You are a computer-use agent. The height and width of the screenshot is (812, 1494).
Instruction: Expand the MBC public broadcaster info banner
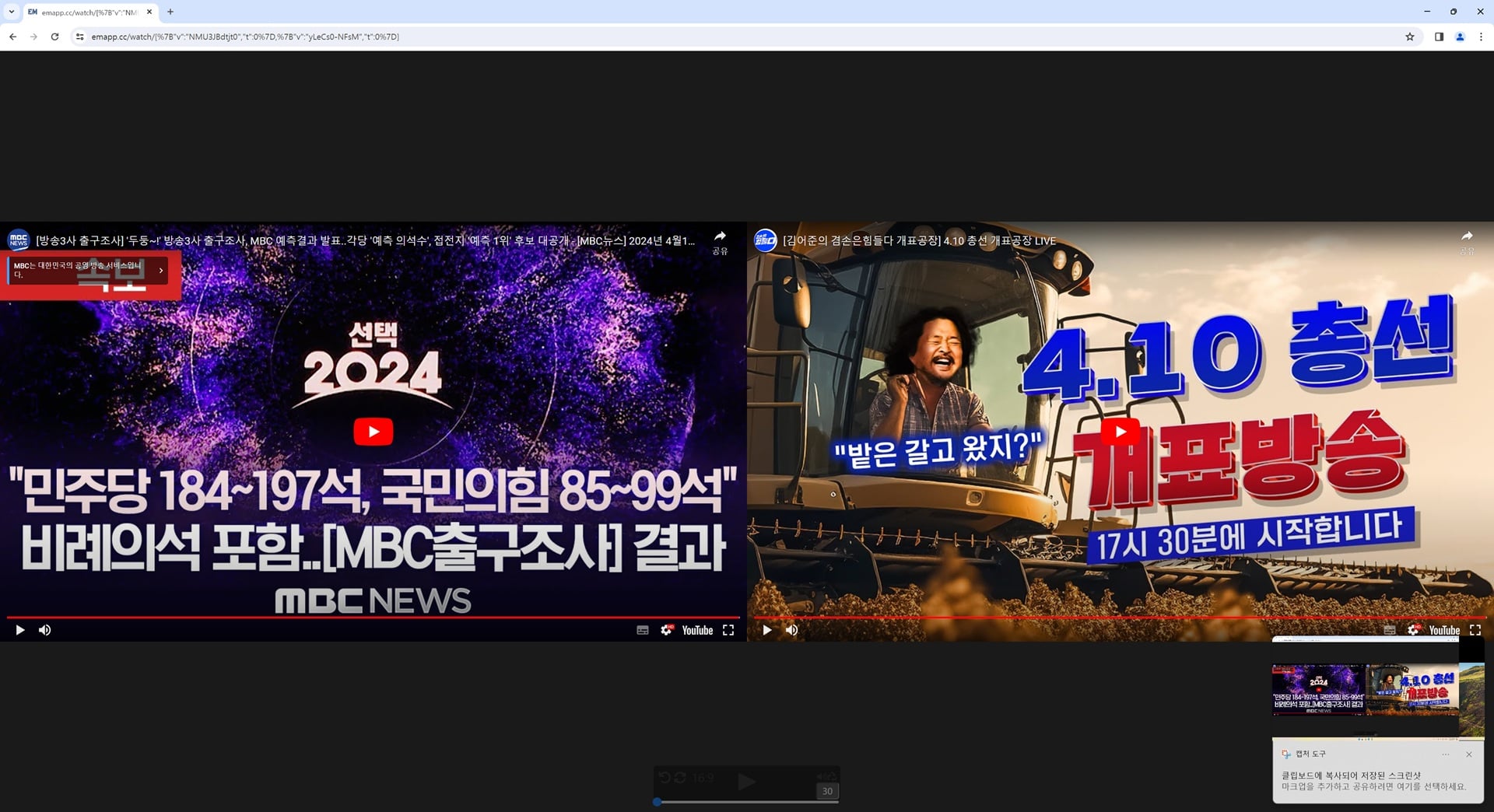tap(88, 270)
